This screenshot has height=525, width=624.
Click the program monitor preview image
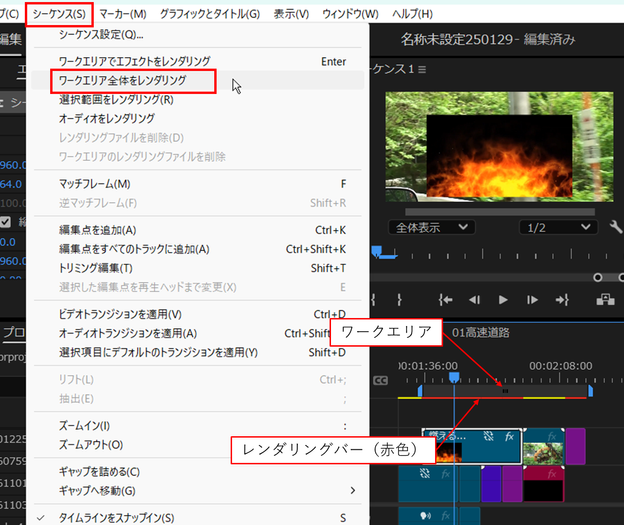click(499, 147)
